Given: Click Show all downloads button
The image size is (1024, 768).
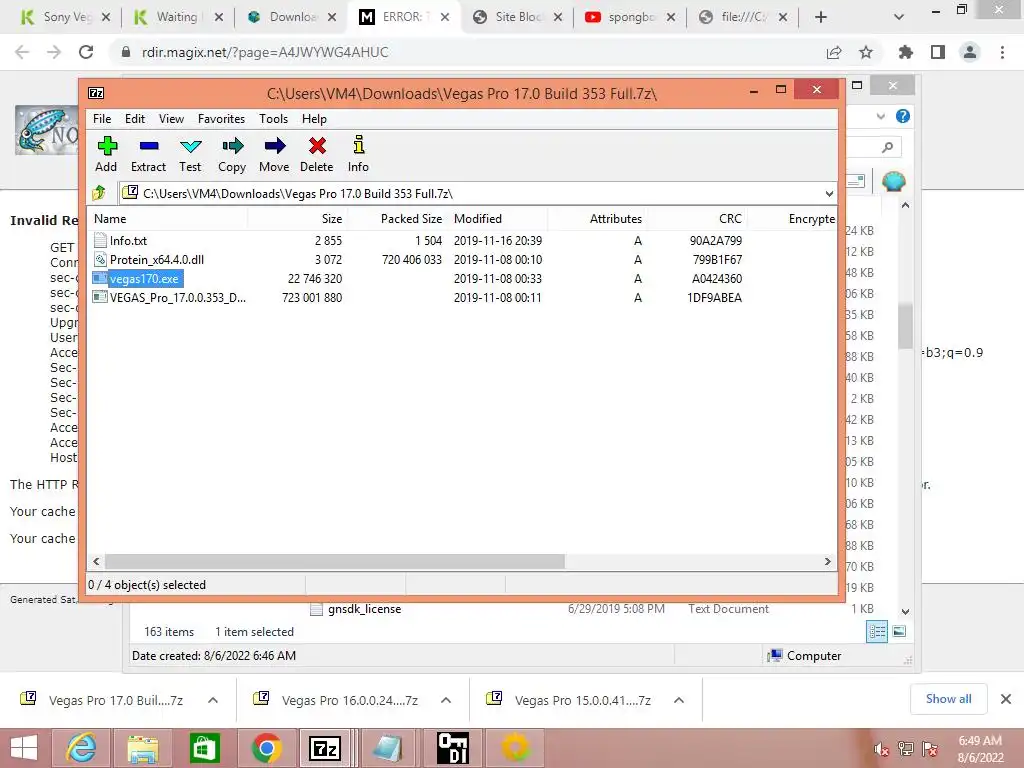Looking at the screenshot, I should point(948,699).
